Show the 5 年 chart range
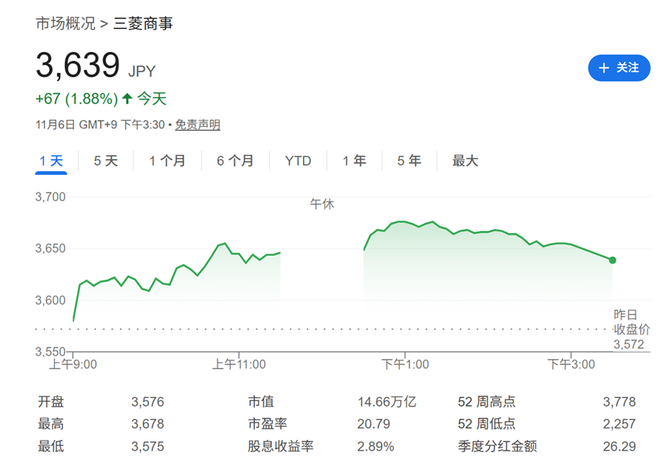The image size is (660, 472). coord(408,160)
